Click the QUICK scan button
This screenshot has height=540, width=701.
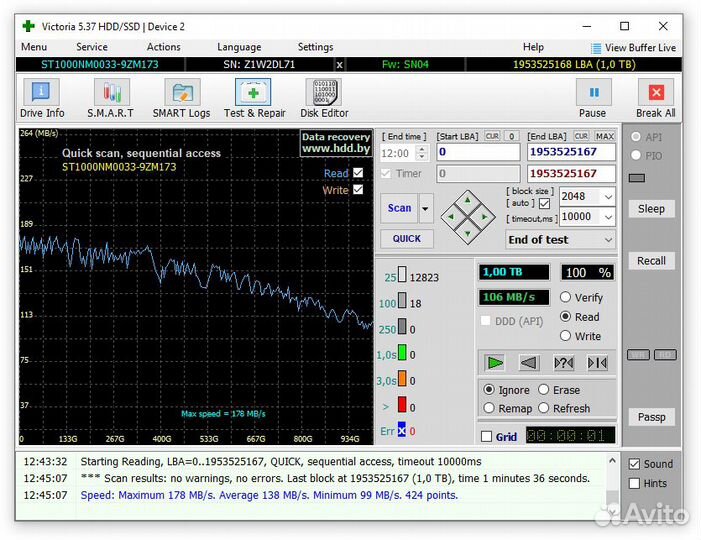click(406, 239)
